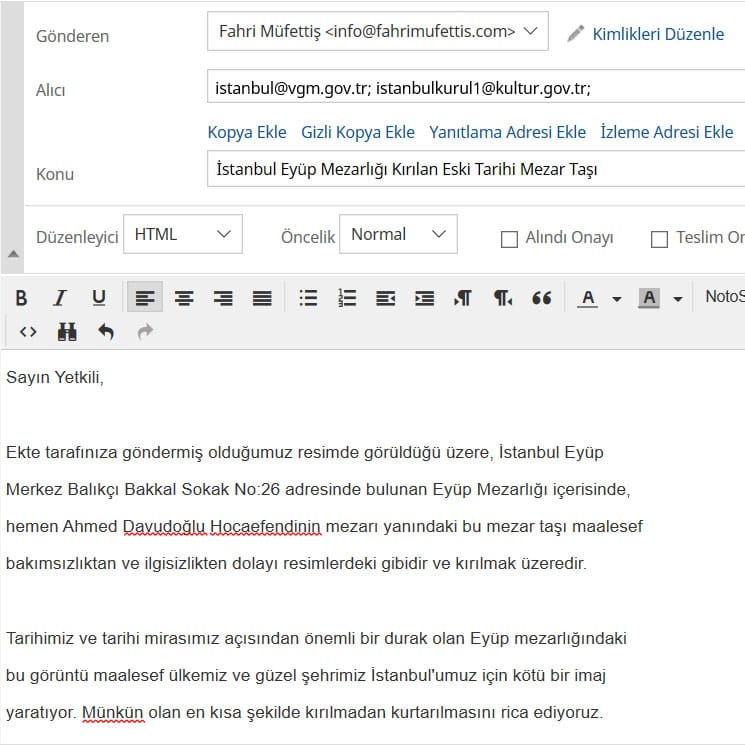Click the pencil icon beside Kimlikleri Düzenle
Viewport: 745px width, 745px height.
pyautogui.click(x=575, y=33)
